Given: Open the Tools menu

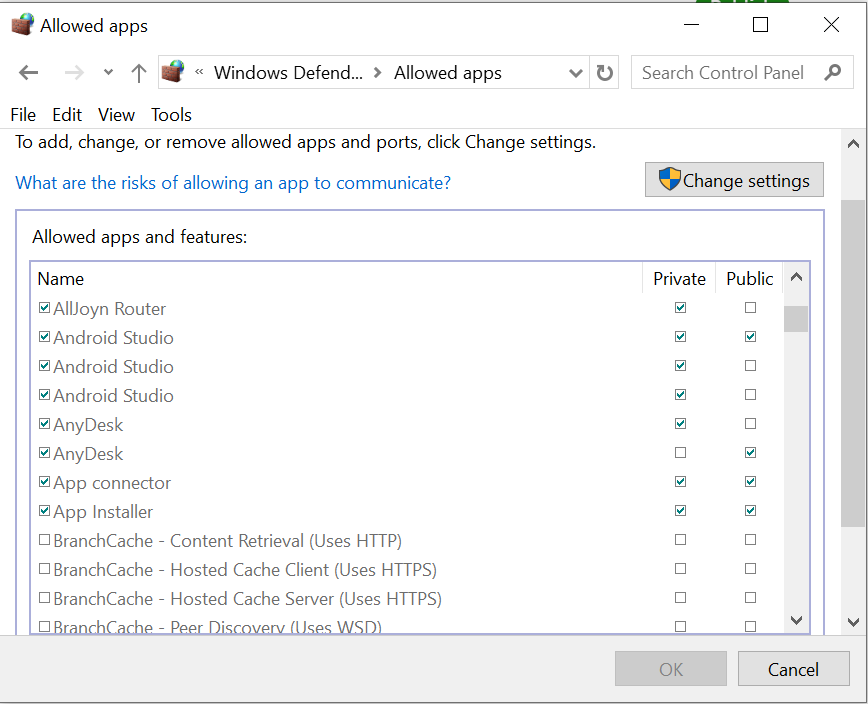Looking at the screenshot, I should click(171, 115).
